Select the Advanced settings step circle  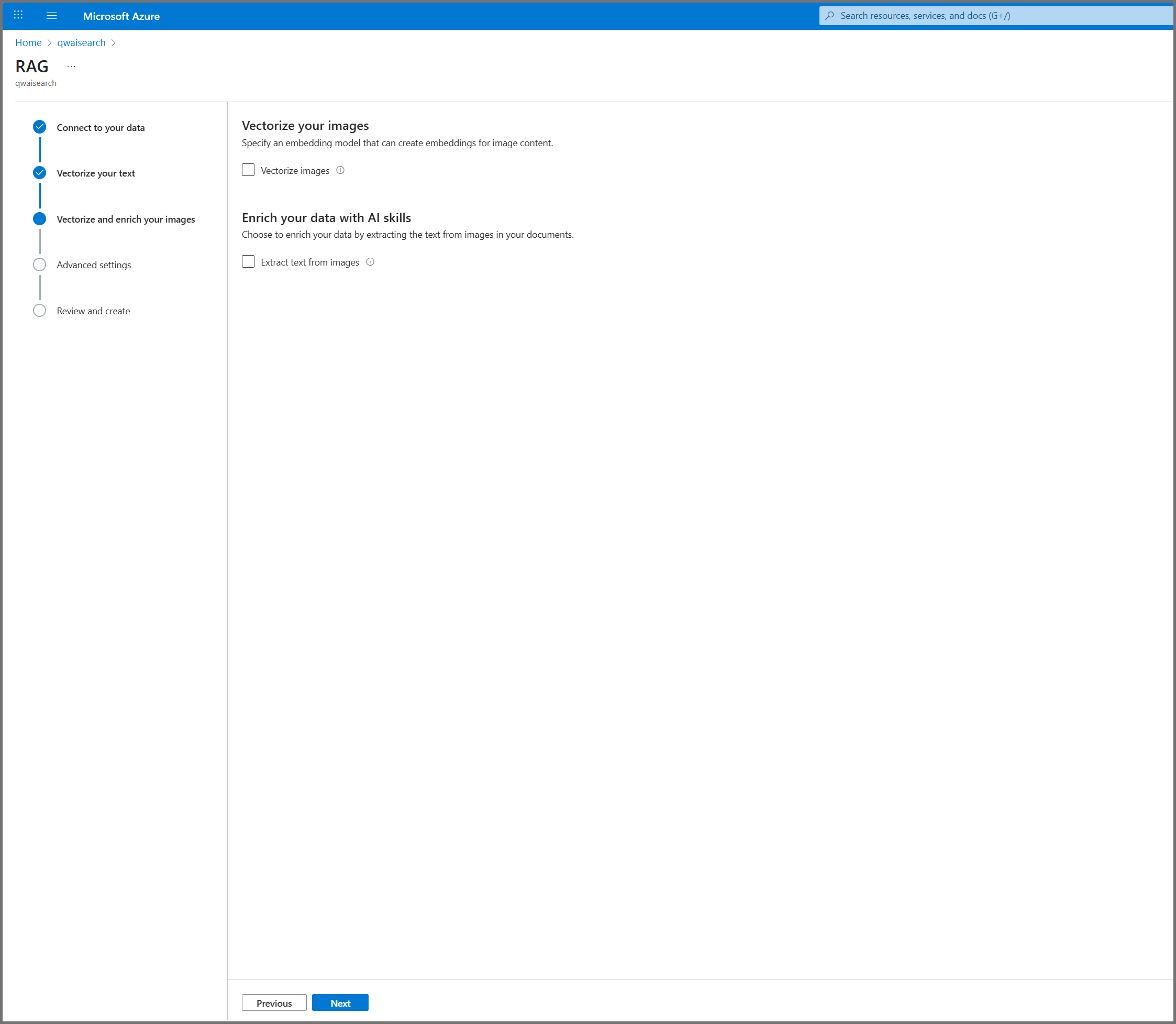click(39, 265)
